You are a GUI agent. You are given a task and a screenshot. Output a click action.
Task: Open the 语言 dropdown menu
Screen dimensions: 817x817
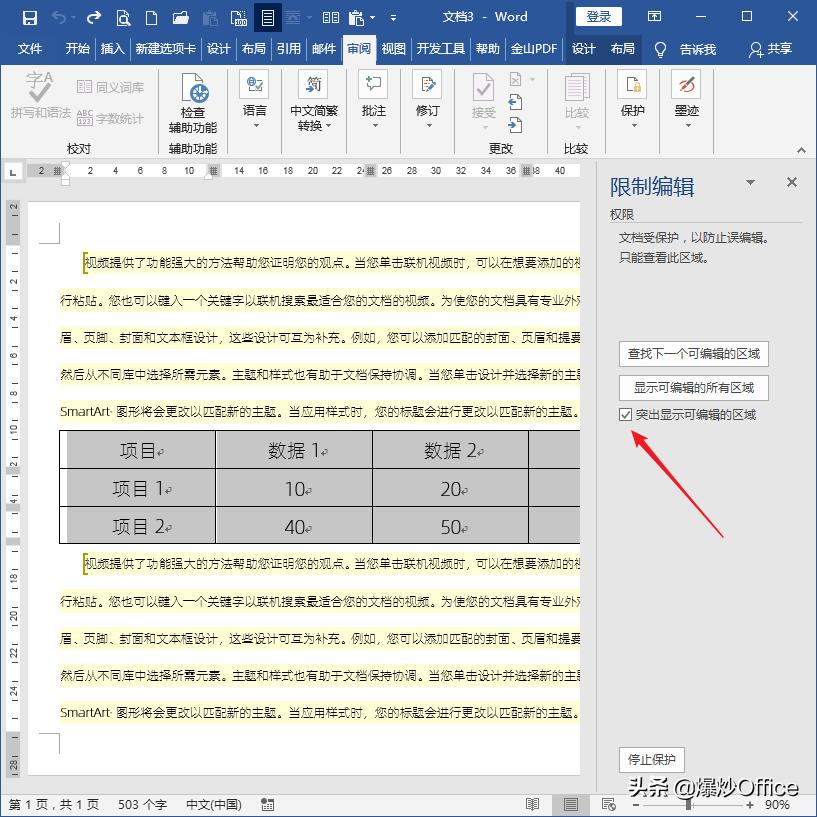255,108
